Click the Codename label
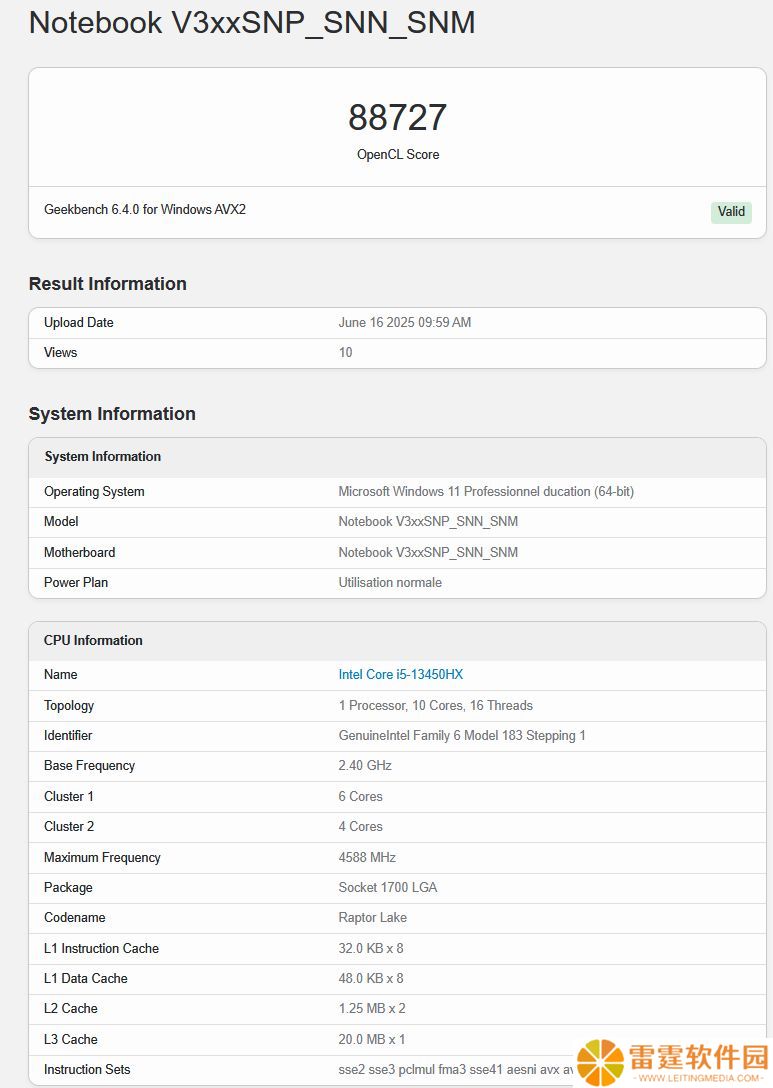The width and height of the screenshot is (773, 1088). click(75, 918)
